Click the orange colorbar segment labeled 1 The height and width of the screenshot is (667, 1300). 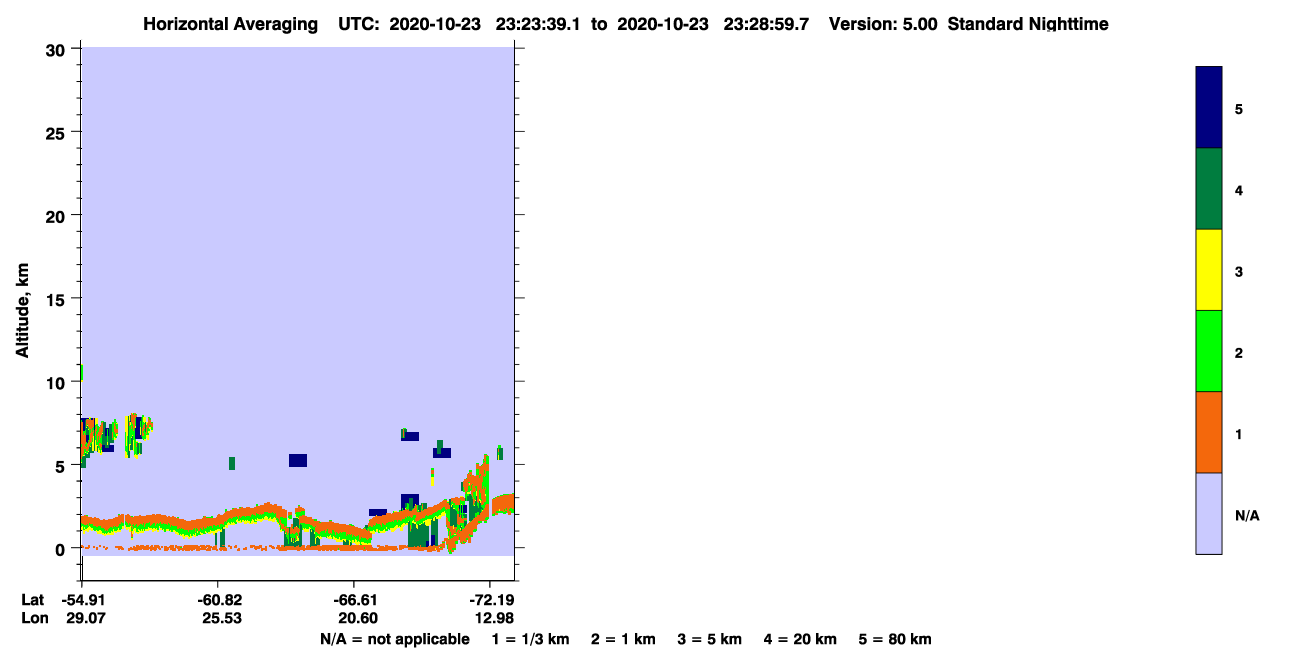(1209, 432)
